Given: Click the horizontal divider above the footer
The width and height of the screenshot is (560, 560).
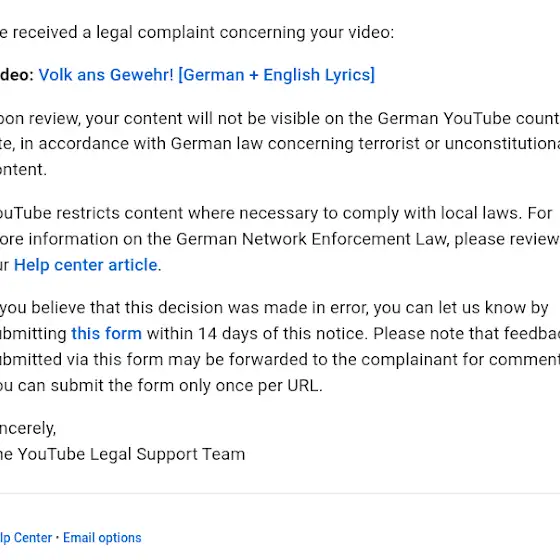Looking at the screenshot, I should coord(280,494).
